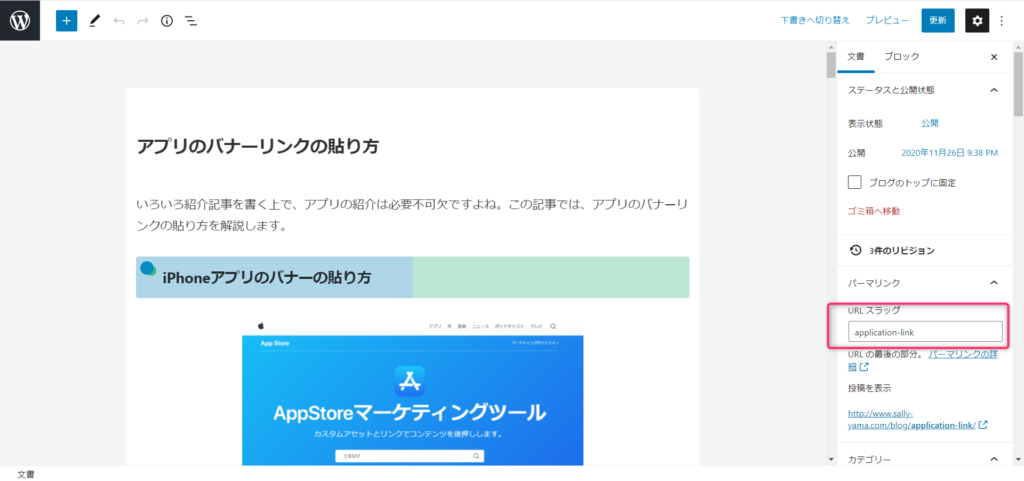Image resolution: width=1024 pixels, height=481 pixels.
Task: Click the blue circle icon in the heading
Action: pos(148,268)
